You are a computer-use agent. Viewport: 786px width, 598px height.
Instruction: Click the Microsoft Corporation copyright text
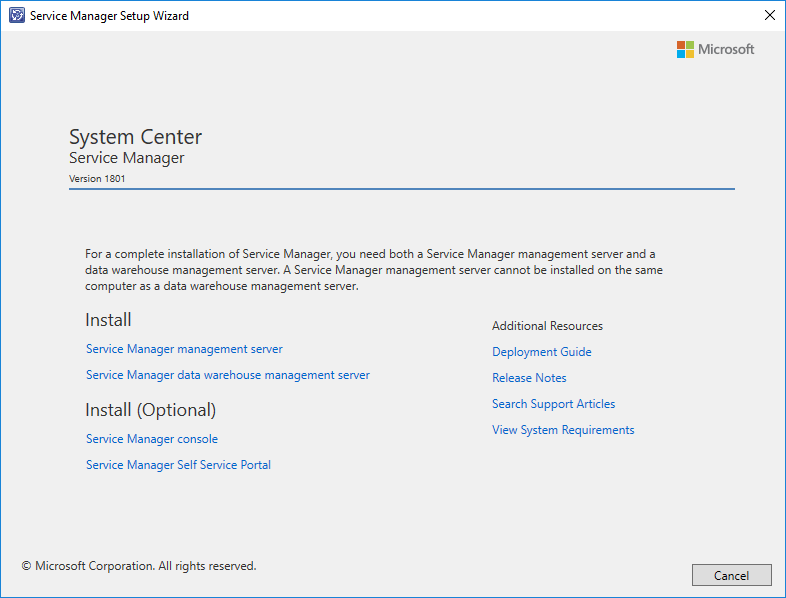point(139,566)
